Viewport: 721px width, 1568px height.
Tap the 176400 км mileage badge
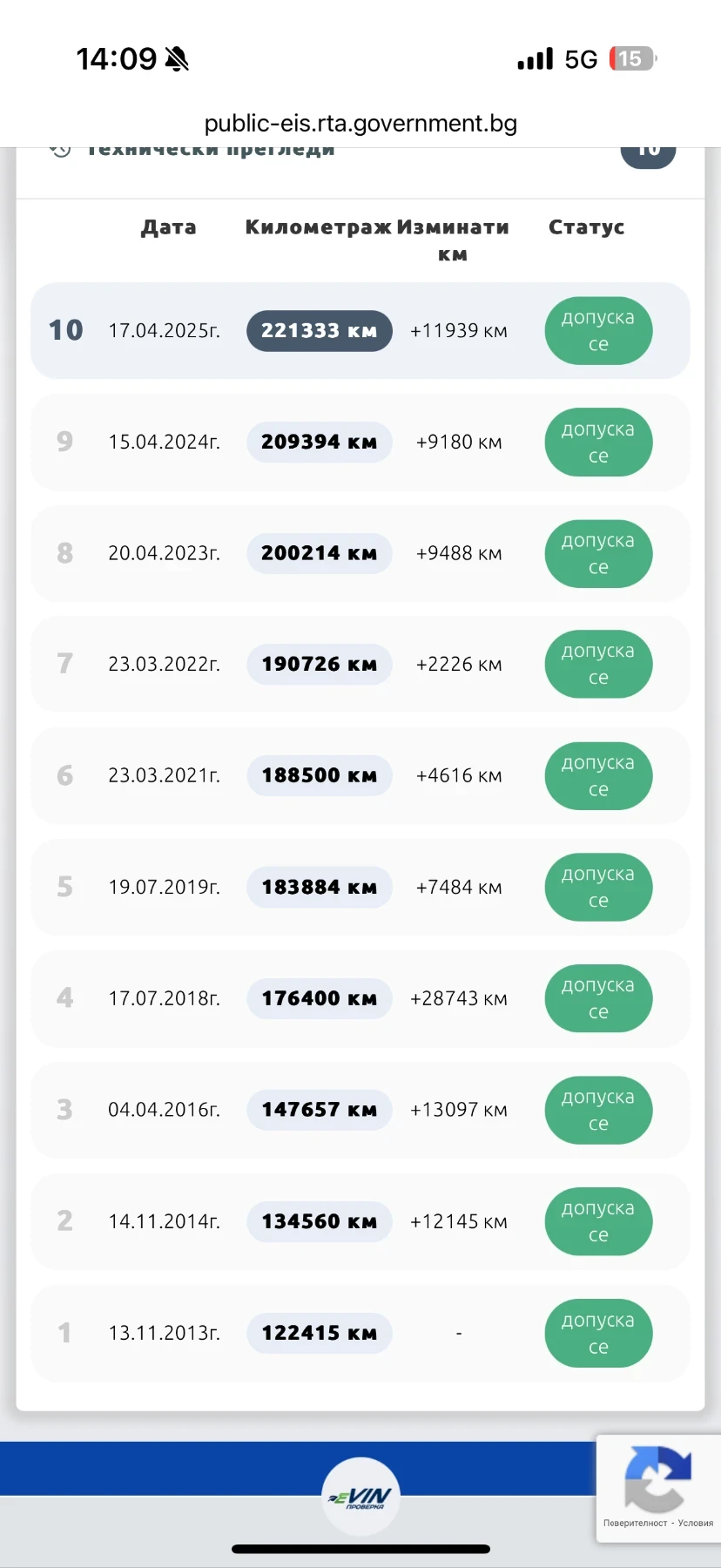[320, 998]
